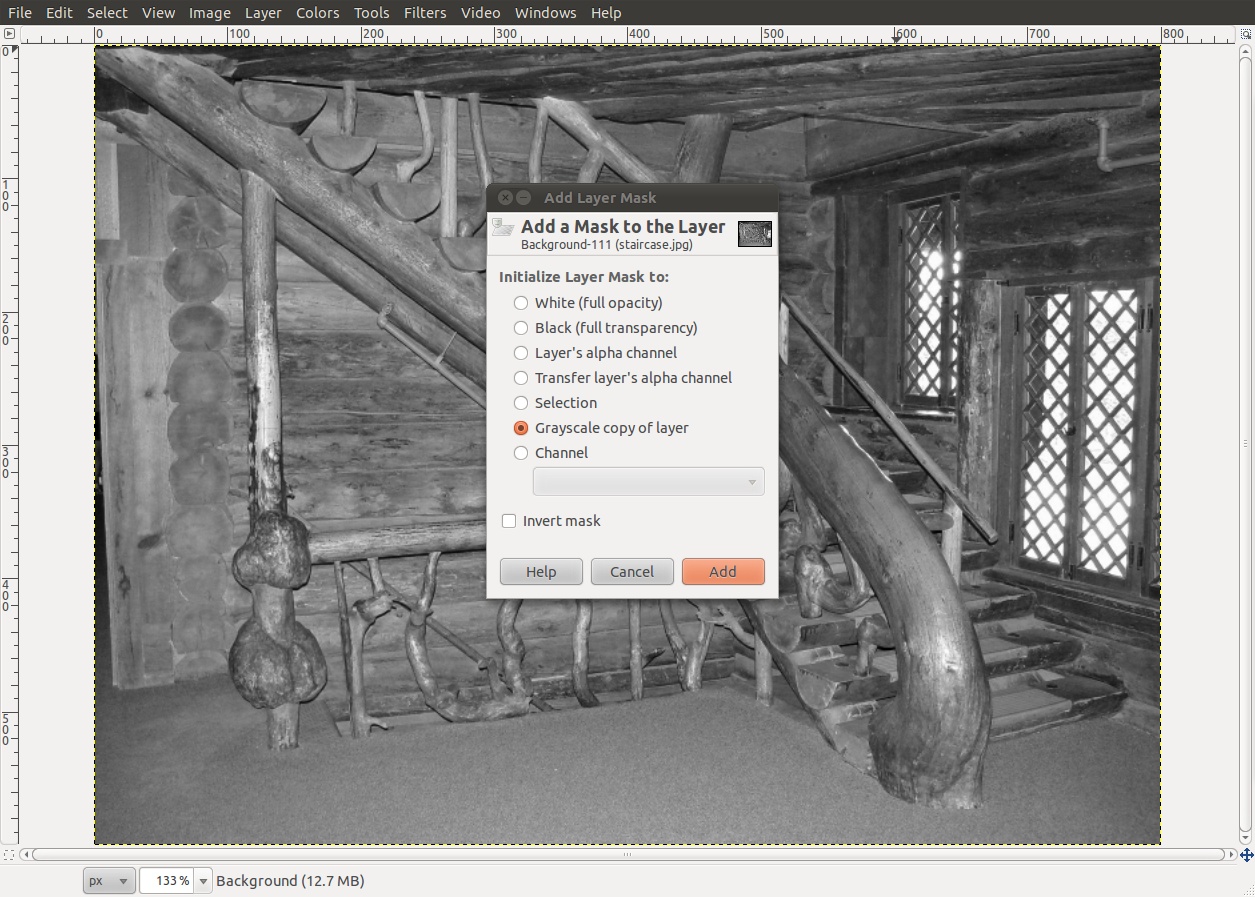Click 'Add a Mask to the Layer' heading
Screen dimensions: 1255x897
[x=623, y=227]
